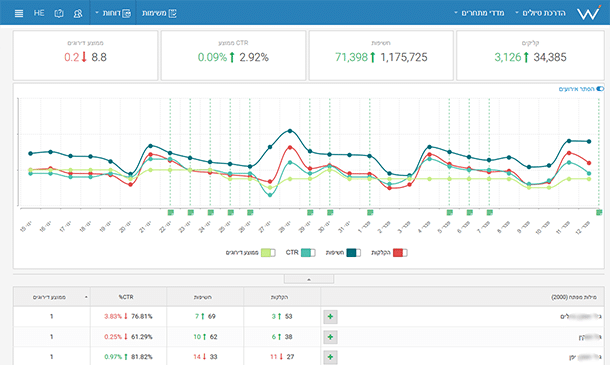Image resolution: width=610 pixels, height=365 pixels.
Task: Toggle the הסתר אירועים events switch
Action: (x=600, y=89)
